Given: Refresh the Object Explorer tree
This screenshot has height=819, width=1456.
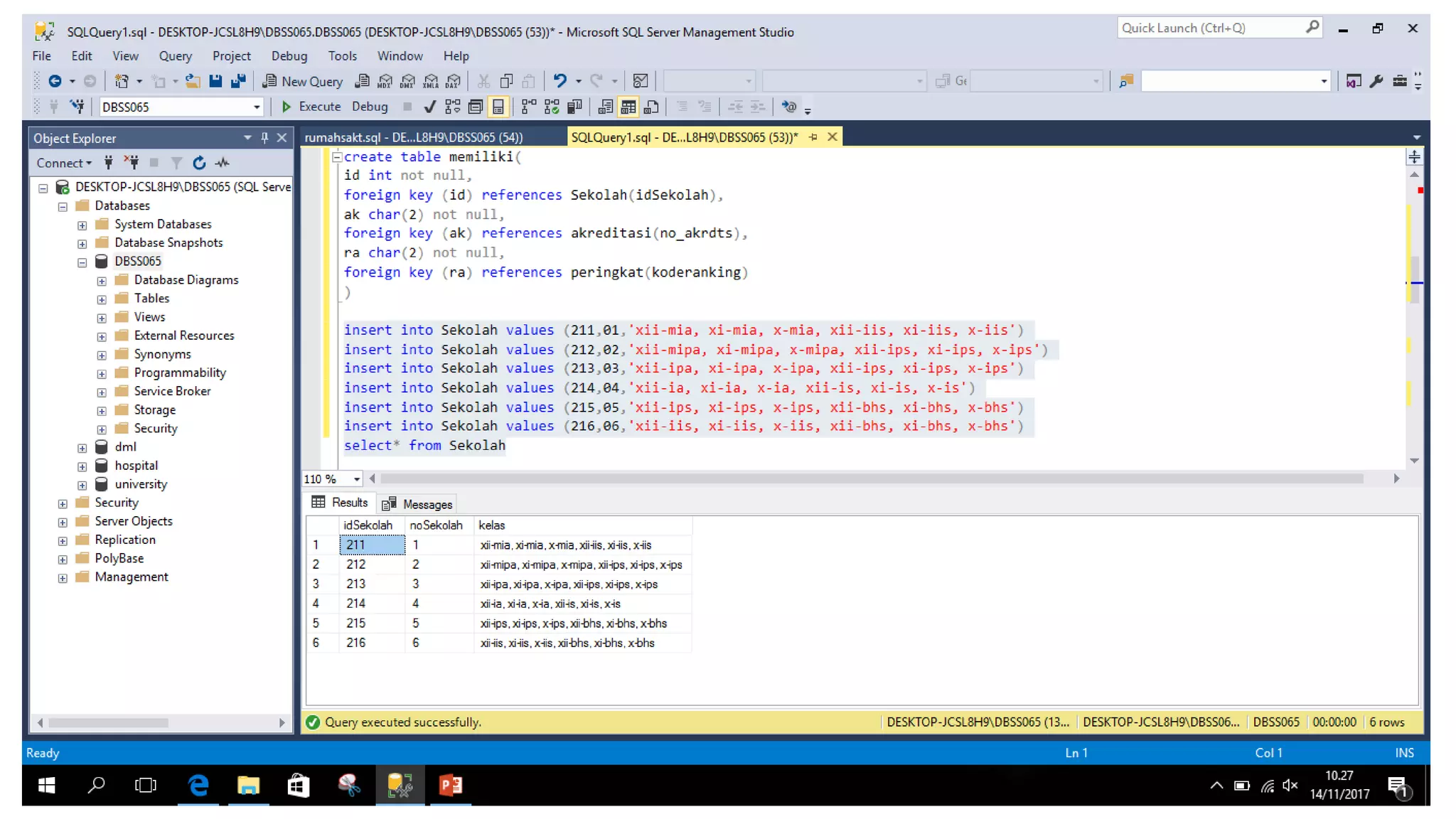Looking at the screenshot, I should tap(199, 163).
